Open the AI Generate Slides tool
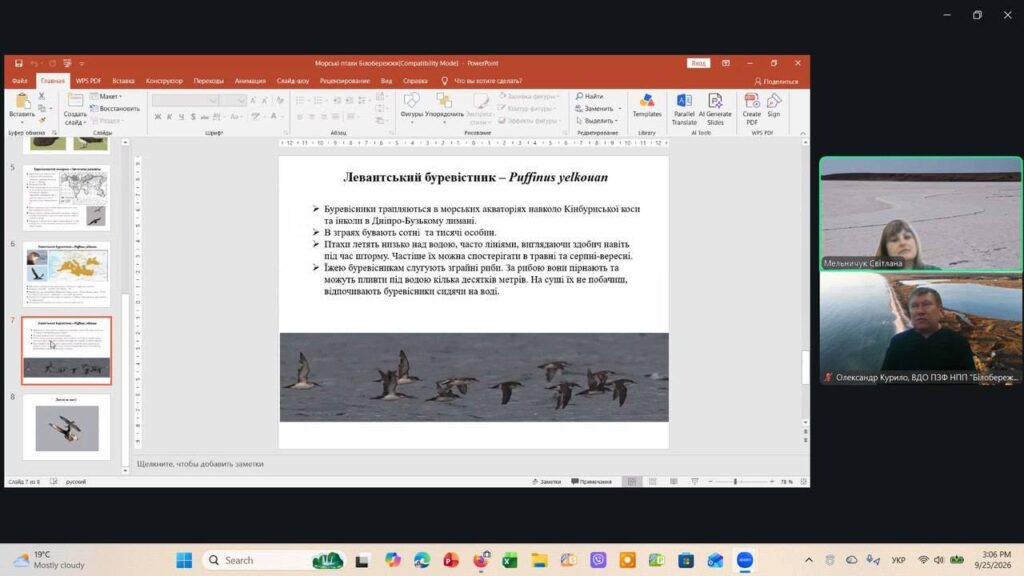Image resolution: width=1024 pixels, height=576 pixels. coord(715,108)
